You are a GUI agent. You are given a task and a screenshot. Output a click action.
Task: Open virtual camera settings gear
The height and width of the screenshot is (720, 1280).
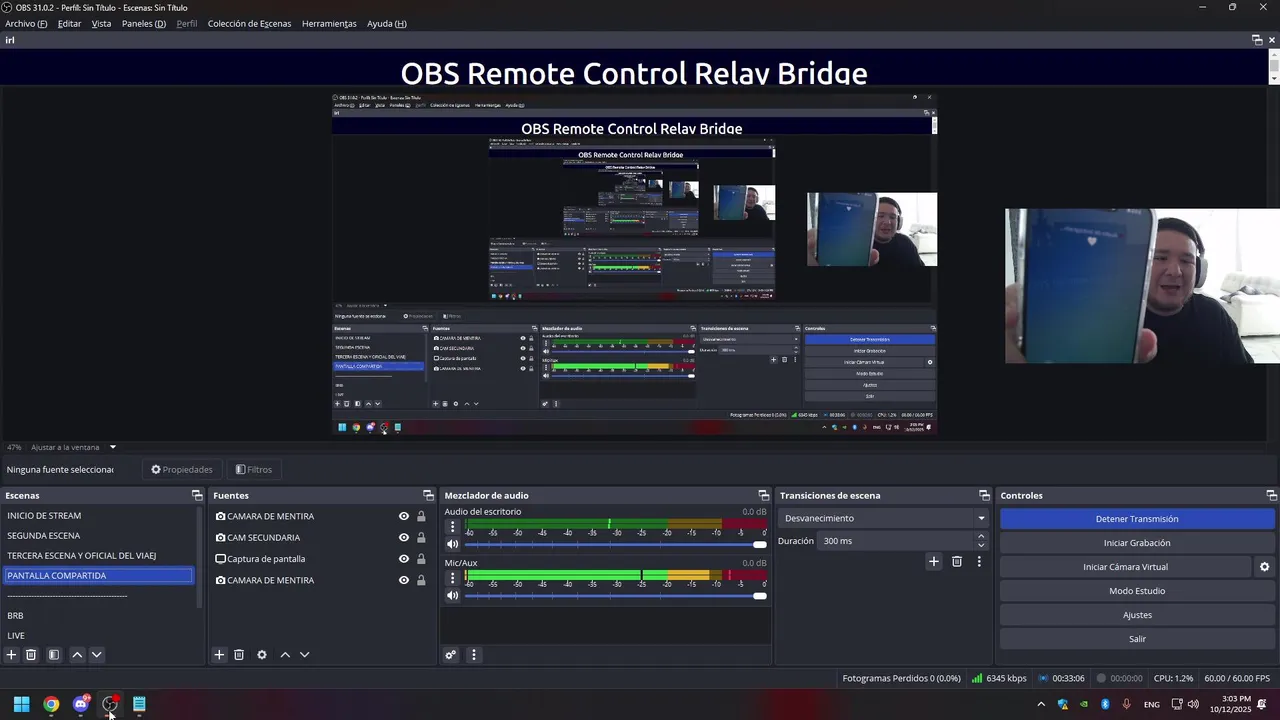point(1264,567)
